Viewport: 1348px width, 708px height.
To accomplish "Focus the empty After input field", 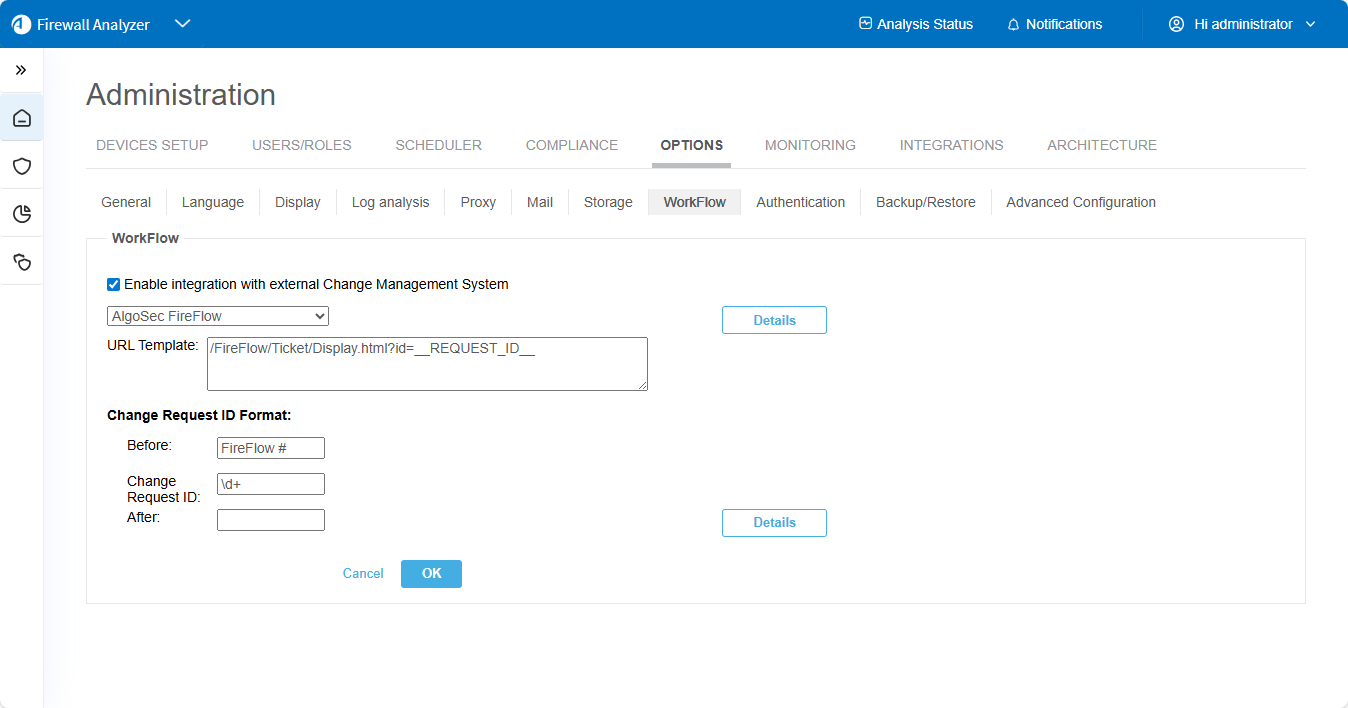I will [x=271, y=520].
